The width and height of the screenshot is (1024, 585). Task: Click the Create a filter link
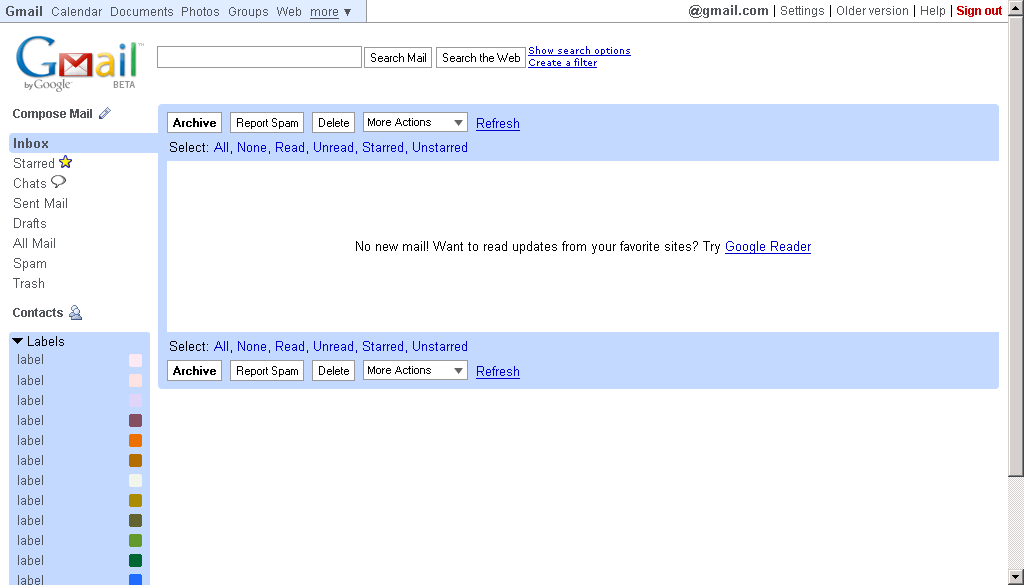[x=562, y=63]
